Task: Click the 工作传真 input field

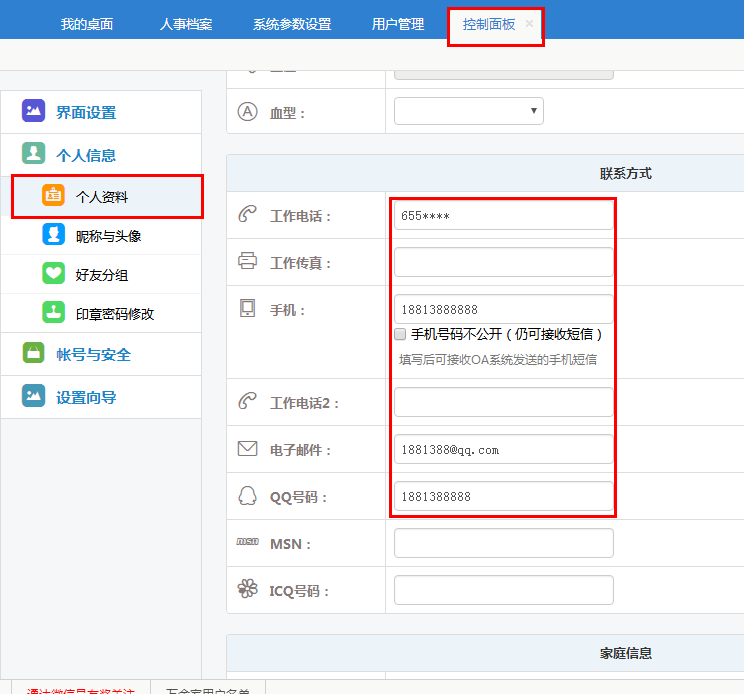Action: tap(503, 262)
